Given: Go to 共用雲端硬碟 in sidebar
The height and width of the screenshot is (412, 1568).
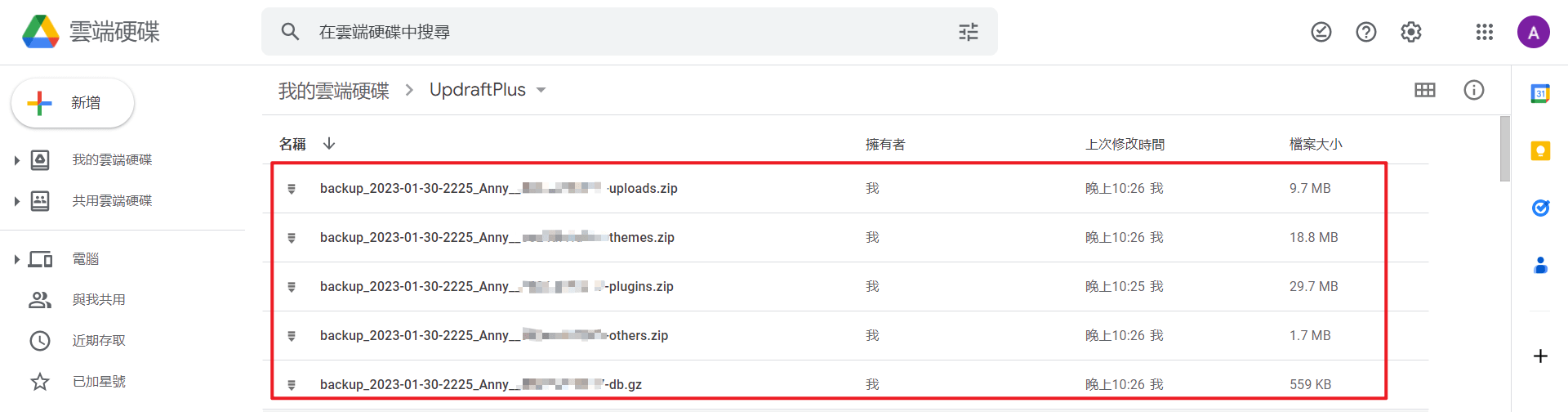Looking at the screenshot, I should 112,201.
